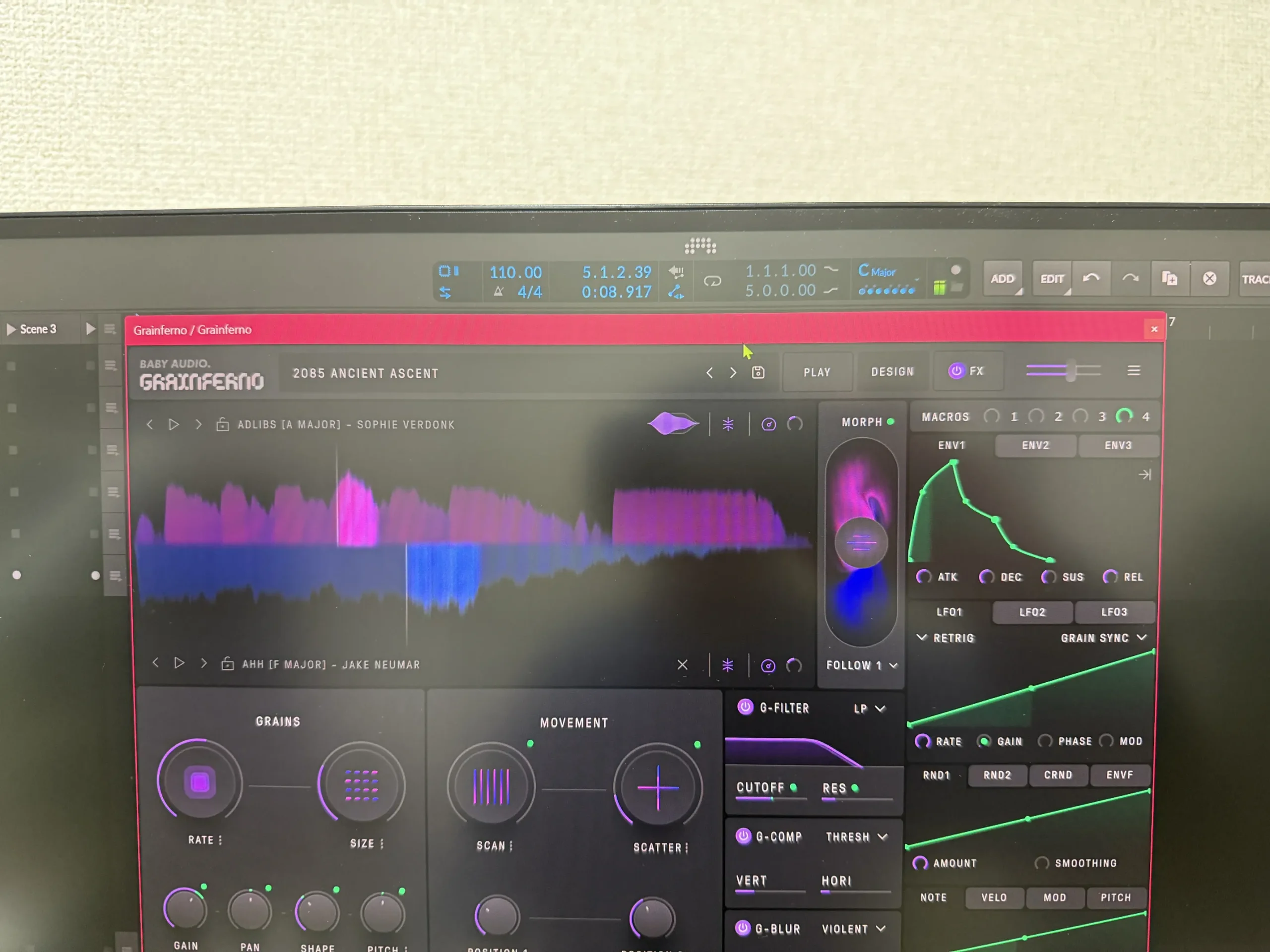Adjust the master volume slider near FX

pos(1070,371)
